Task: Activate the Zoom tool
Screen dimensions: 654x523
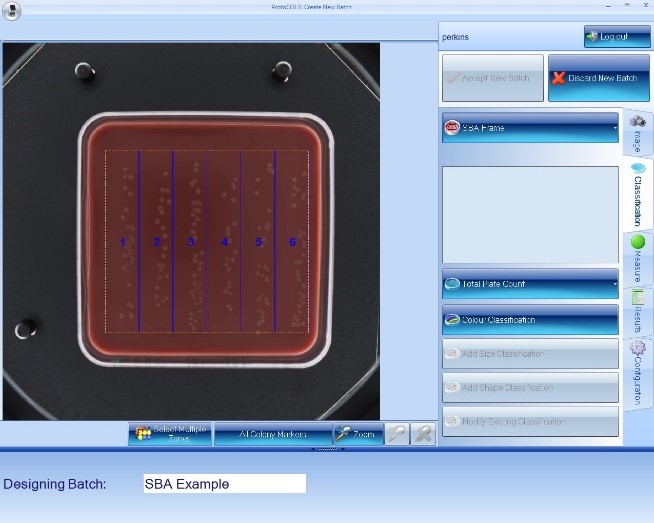Action: tap(357, 434)
